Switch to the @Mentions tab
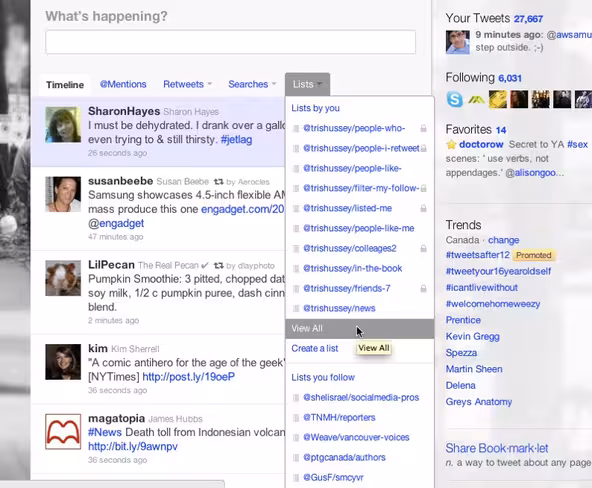Screen dimensions: 592x488 [123, 84]
